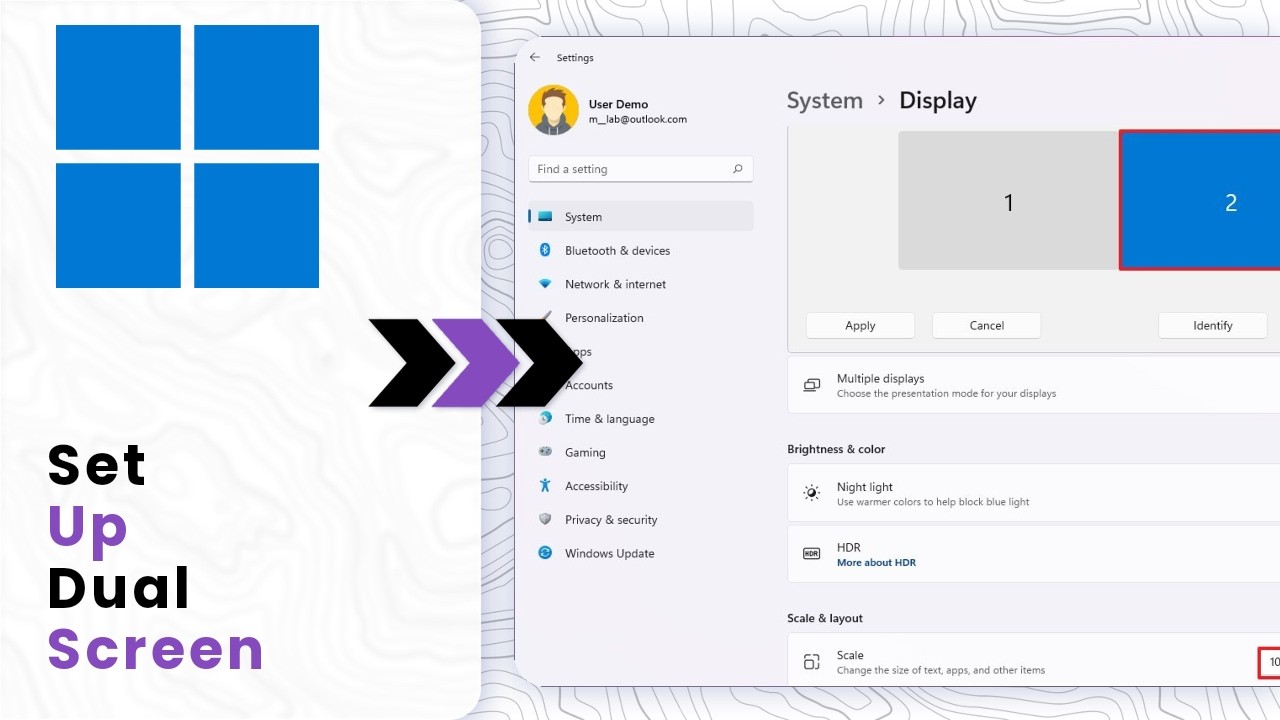This screenshot has width=1280, height=720.
Task: Click the Gaming controller icon
Action: click(545, 452)
